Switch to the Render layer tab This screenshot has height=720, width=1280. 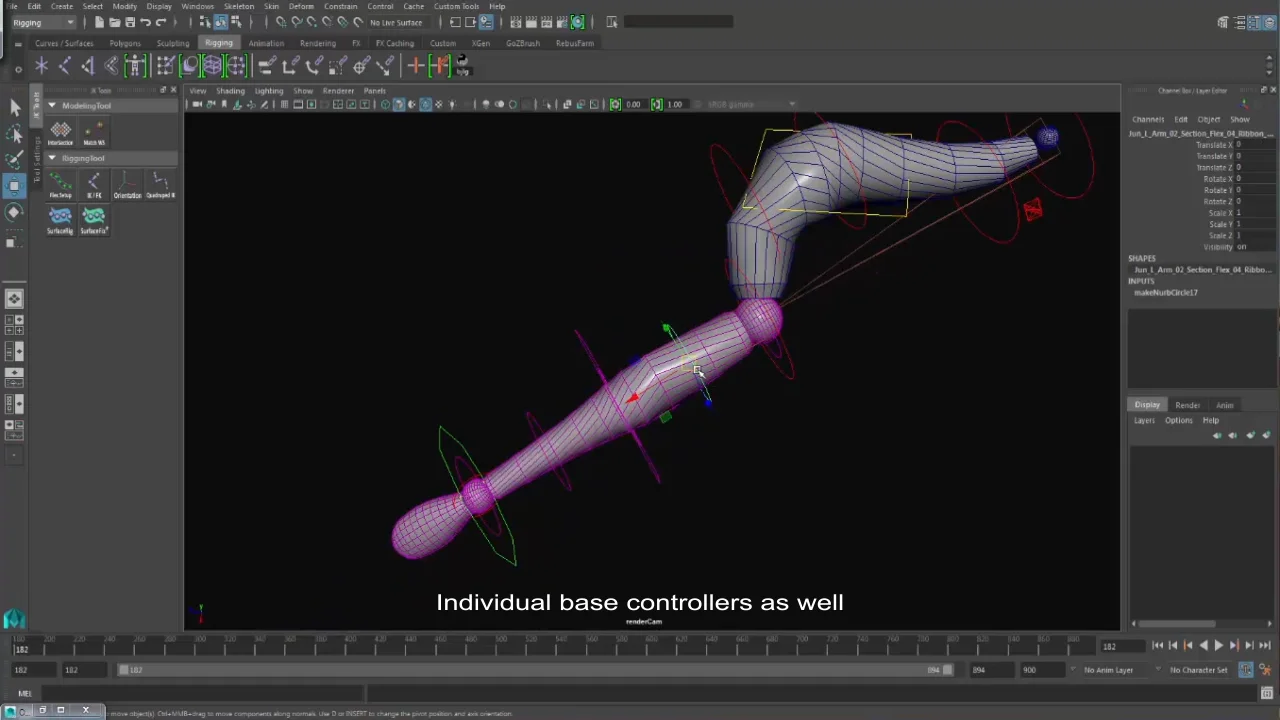[1187, 405]
